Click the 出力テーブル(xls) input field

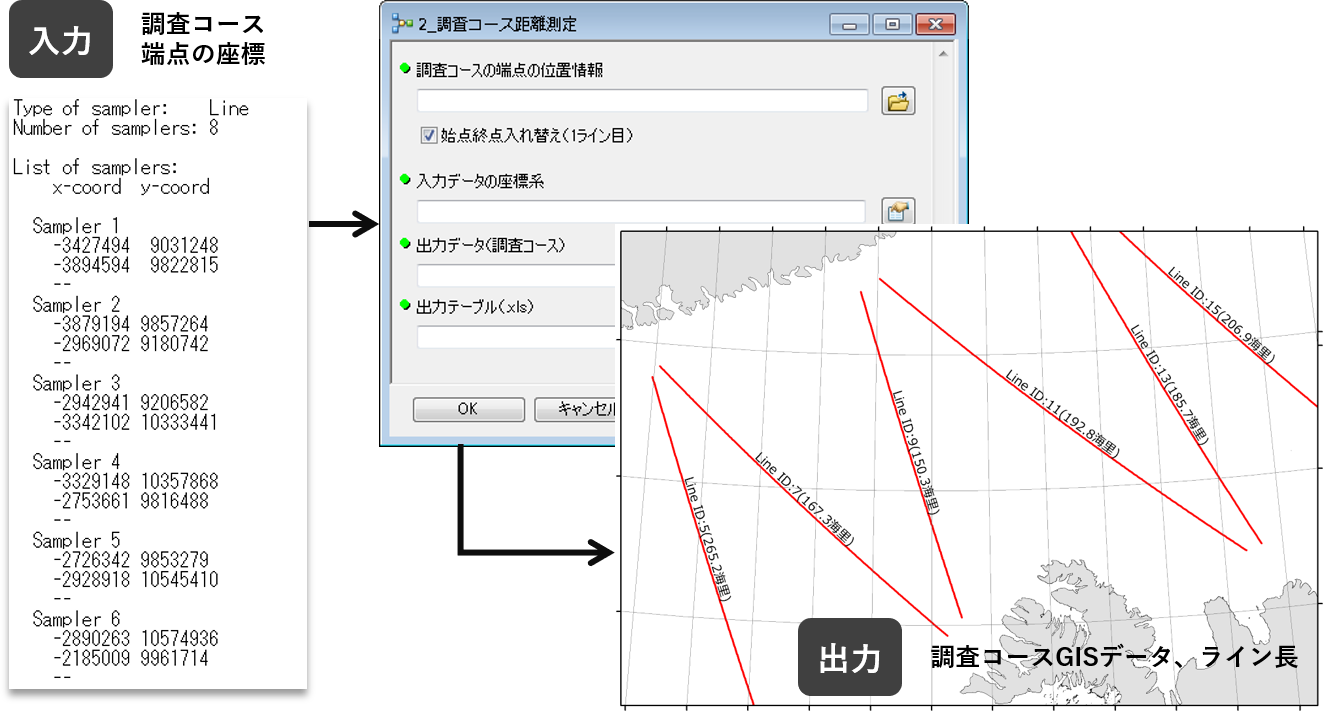point(515,337)
